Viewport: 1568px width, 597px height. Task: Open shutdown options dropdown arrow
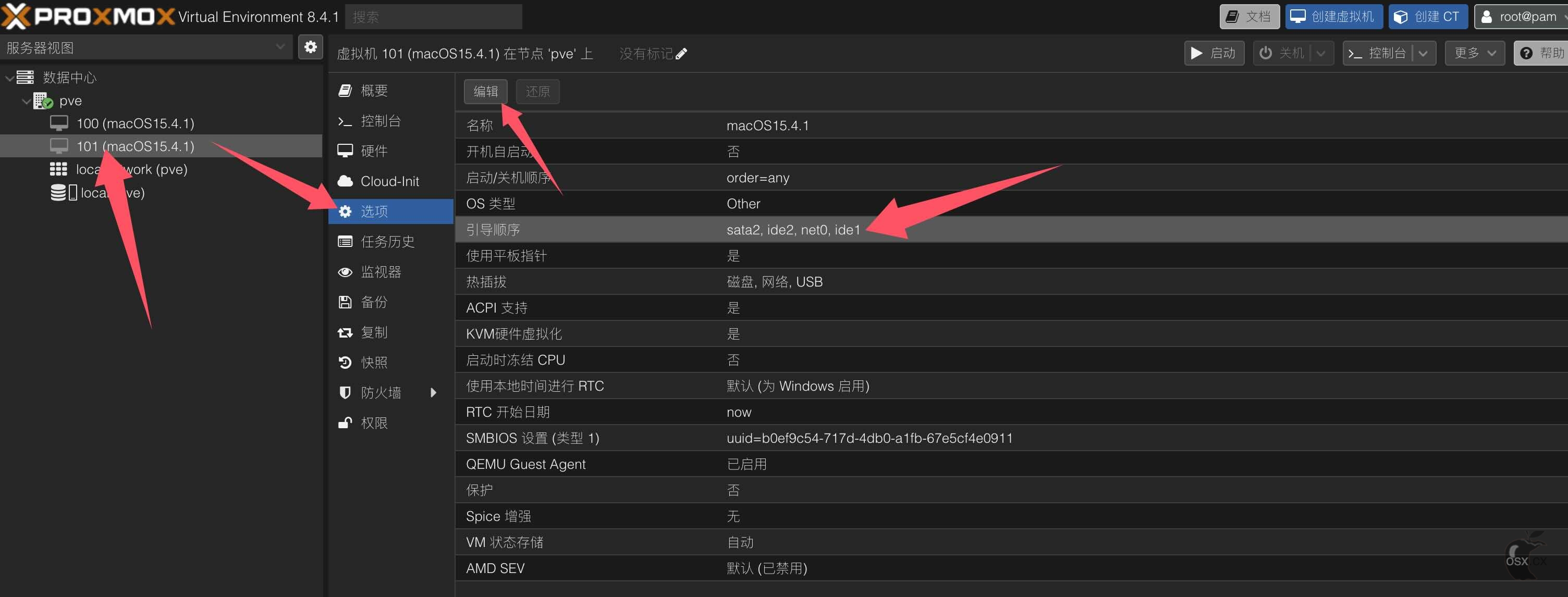(1321, 54)
